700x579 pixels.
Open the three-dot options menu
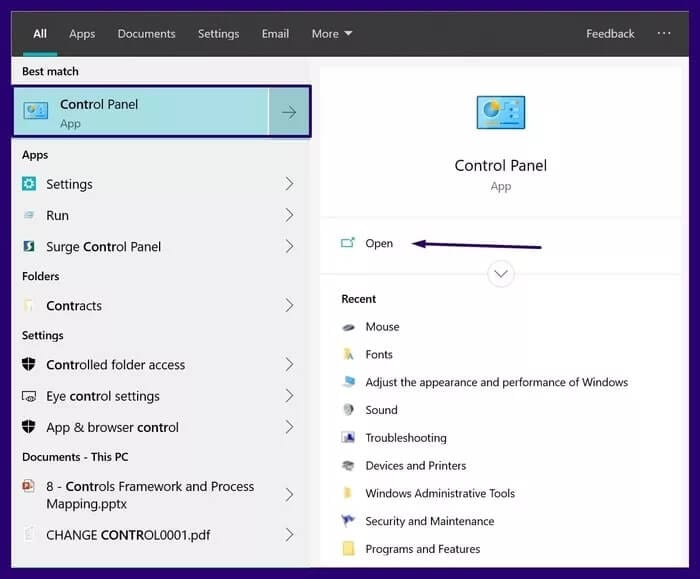(663, 33)
